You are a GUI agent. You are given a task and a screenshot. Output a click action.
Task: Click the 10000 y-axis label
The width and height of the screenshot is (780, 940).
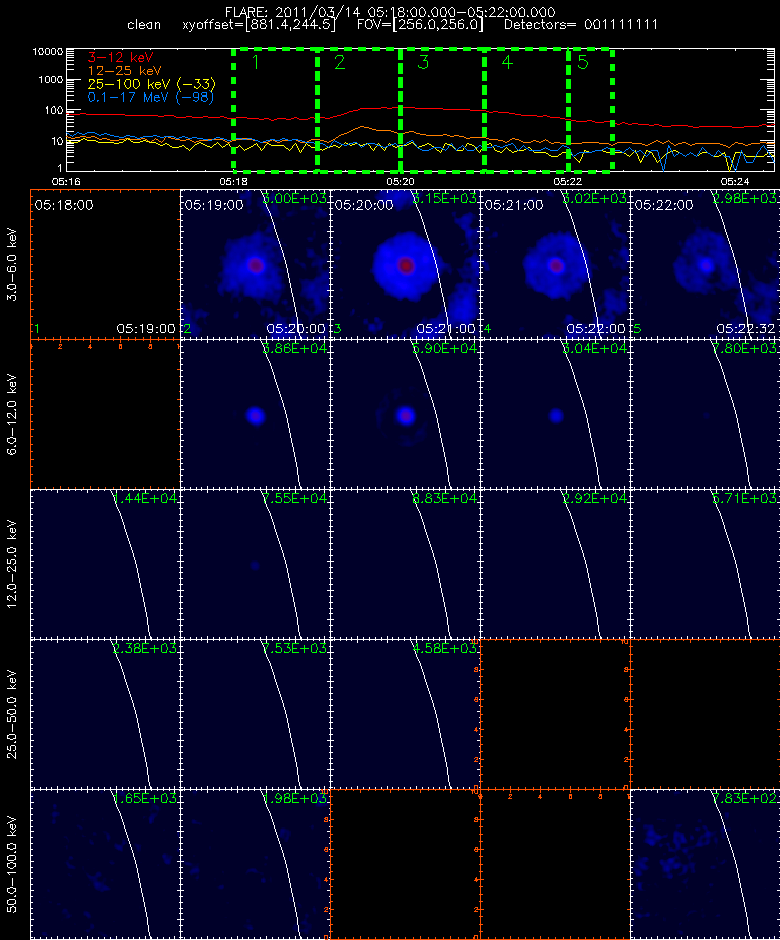[48, 52]
